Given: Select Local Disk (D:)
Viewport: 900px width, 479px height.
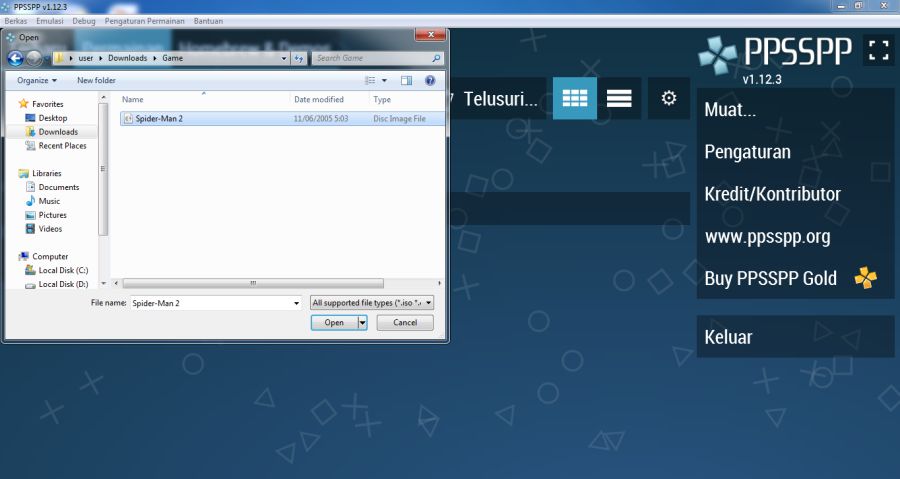Looking at the screenshot, I should pyautogui.click(x=63, y=284).
